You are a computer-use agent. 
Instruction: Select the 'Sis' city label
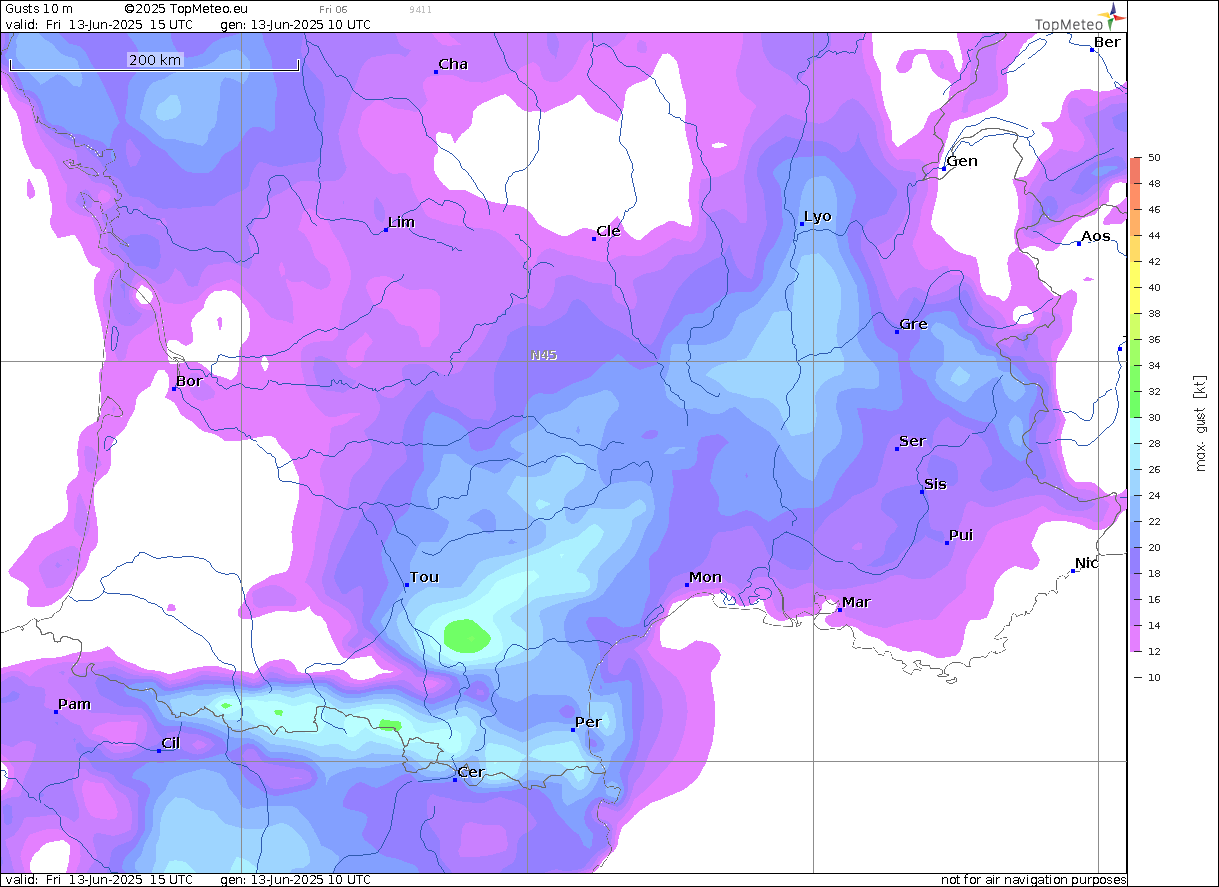coord(935,484)
